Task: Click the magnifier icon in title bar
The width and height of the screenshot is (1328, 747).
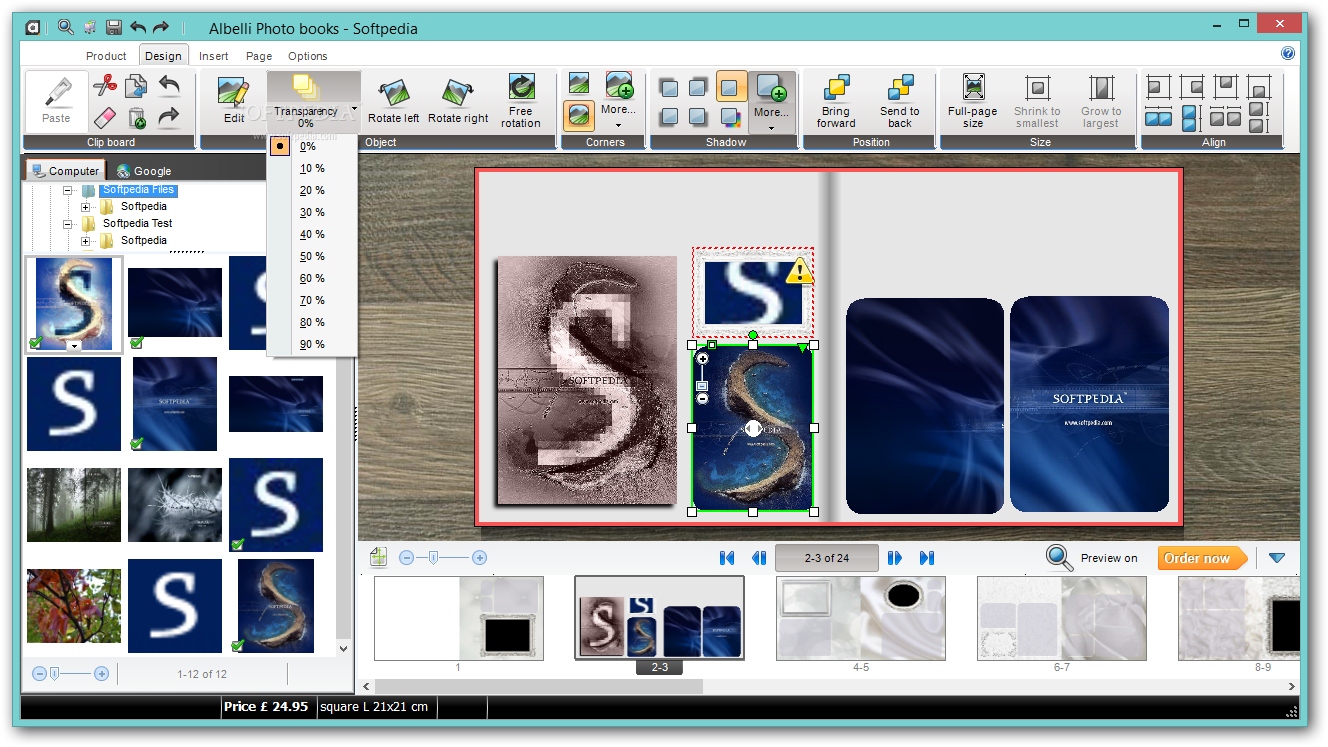Action: coord(66,27)
